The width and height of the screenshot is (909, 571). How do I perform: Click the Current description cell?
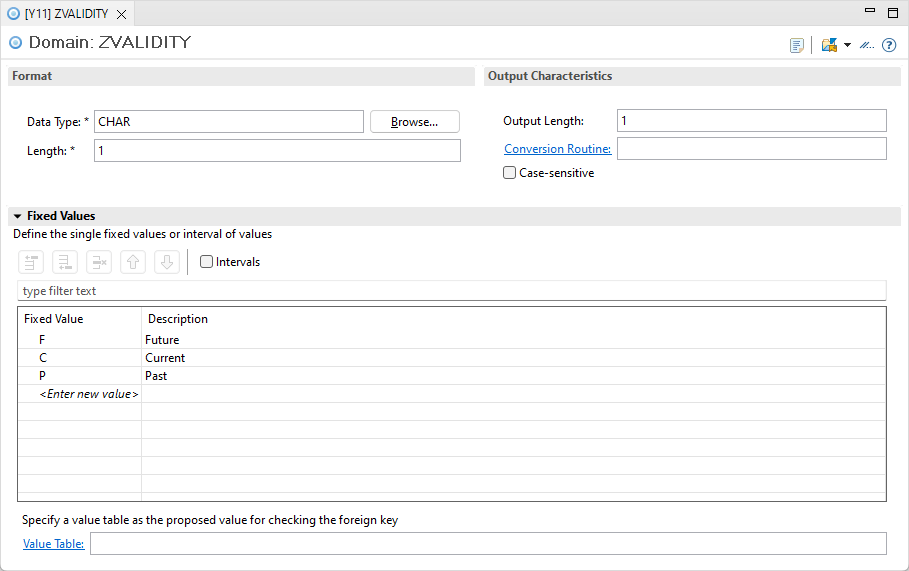(x=514, y=358)
